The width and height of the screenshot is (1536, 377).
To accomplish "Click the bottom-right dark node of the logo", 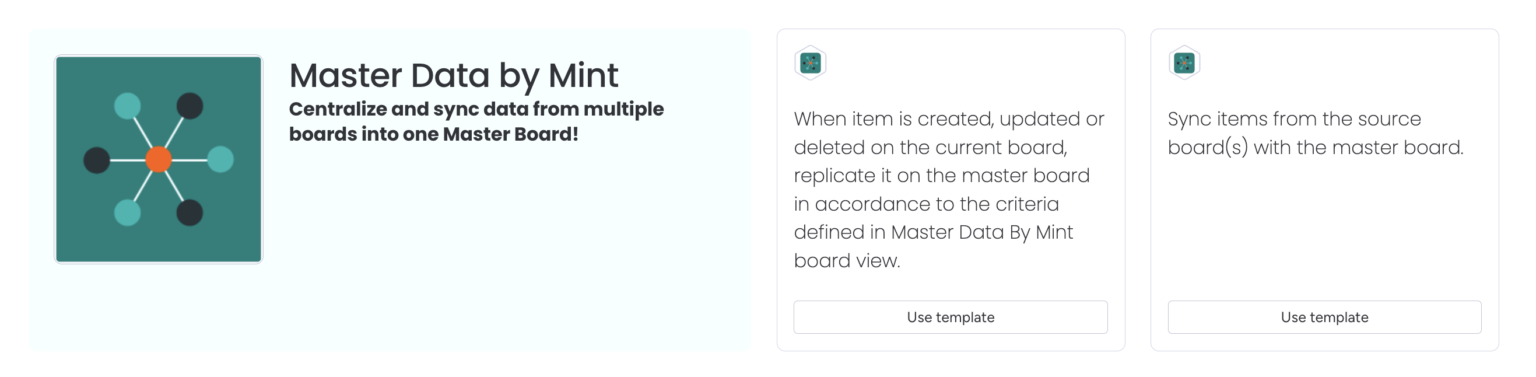I will click(x=190, y=213).
